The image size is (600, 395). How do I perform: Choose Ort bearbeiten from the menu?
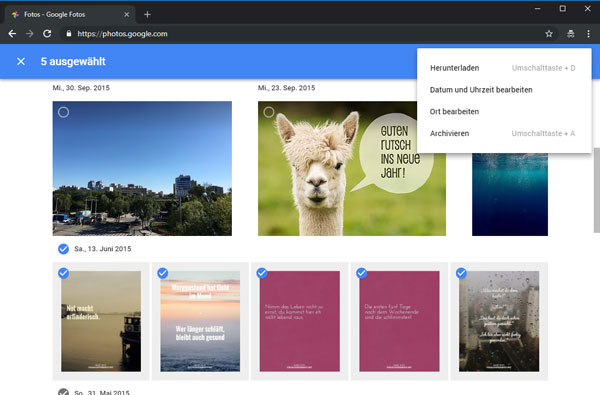tap(504, 112)
